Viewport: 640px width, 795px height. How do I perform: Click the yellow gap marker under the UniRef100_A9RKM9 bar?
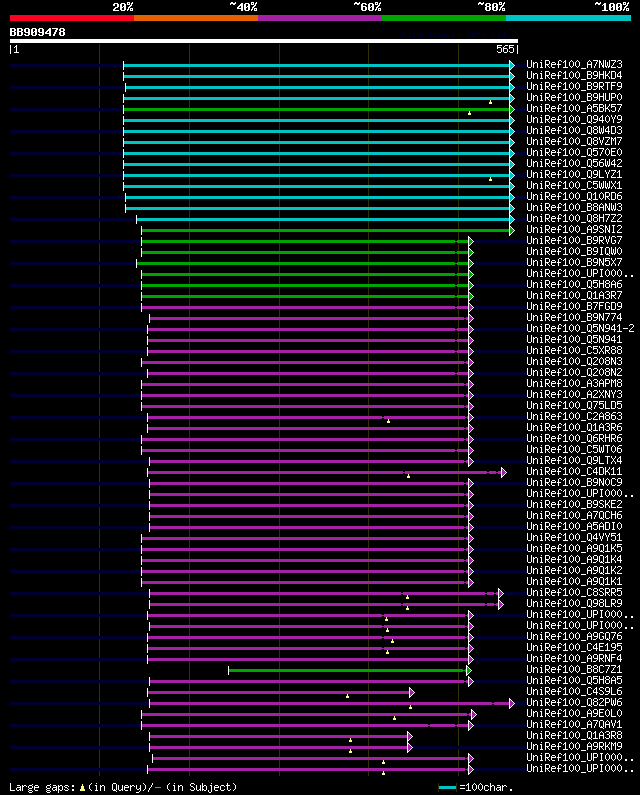350,751
